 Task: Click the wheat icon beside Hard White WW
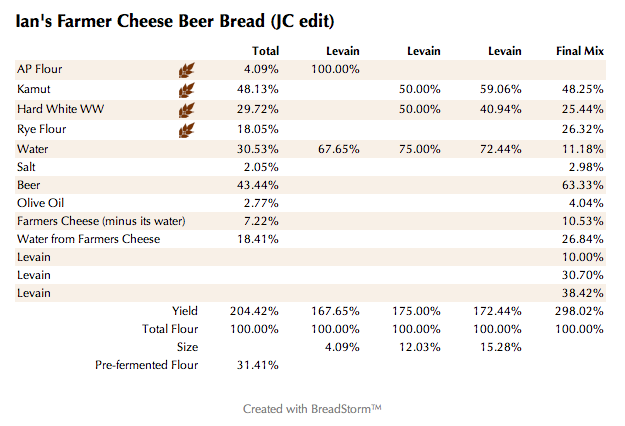[x=186, y=110]
